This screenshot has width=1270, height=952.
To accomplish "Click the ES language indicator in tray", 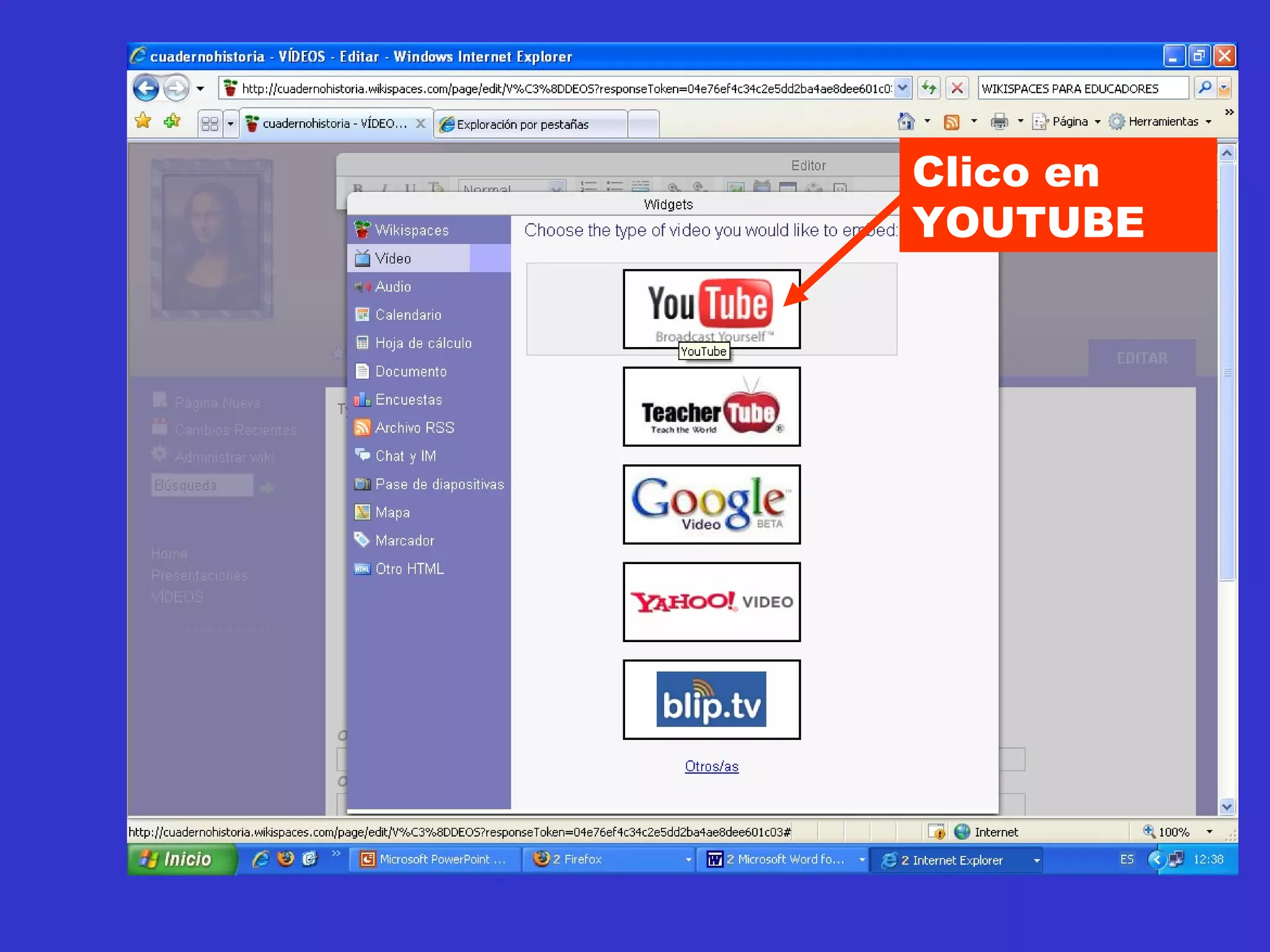I will 1127,860.
